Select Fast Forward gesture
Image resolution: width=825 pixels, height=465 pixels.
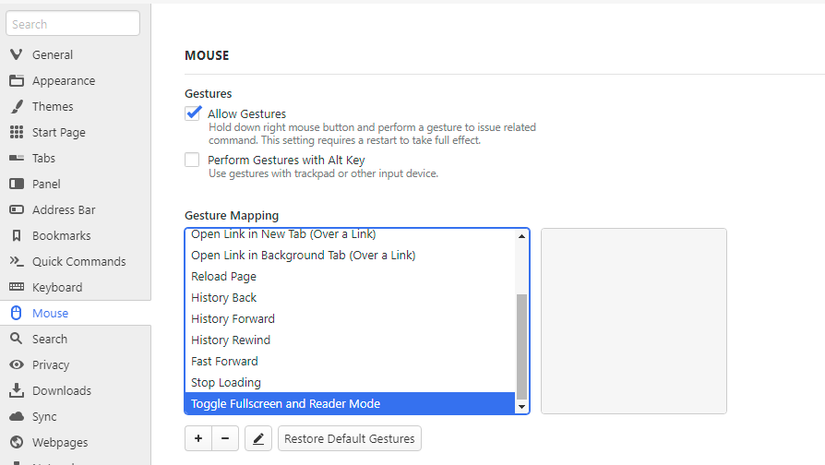tap(350, 361)
